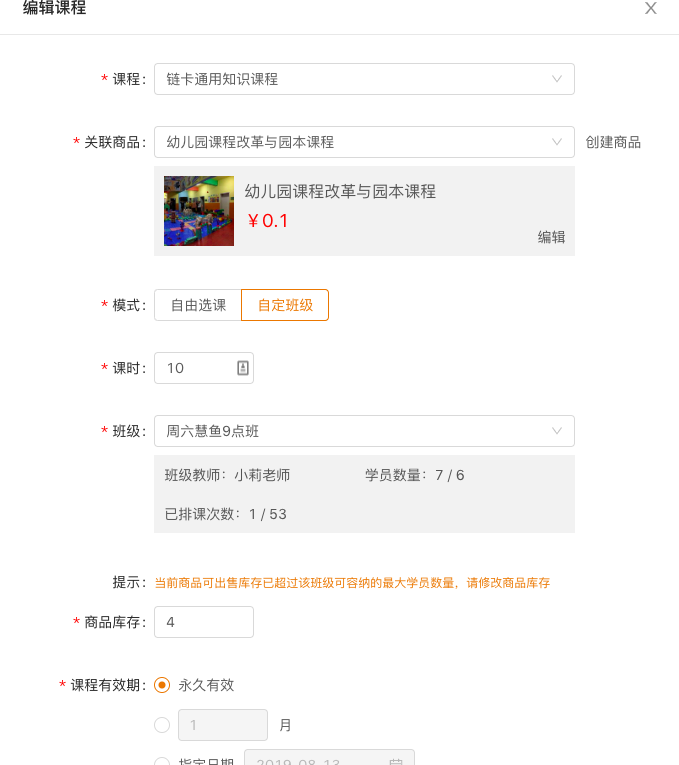Image resolution: width=679 pixels, height=765 pixels.
Task: Select the 指定日期 radio button
Action: [162, 761]
